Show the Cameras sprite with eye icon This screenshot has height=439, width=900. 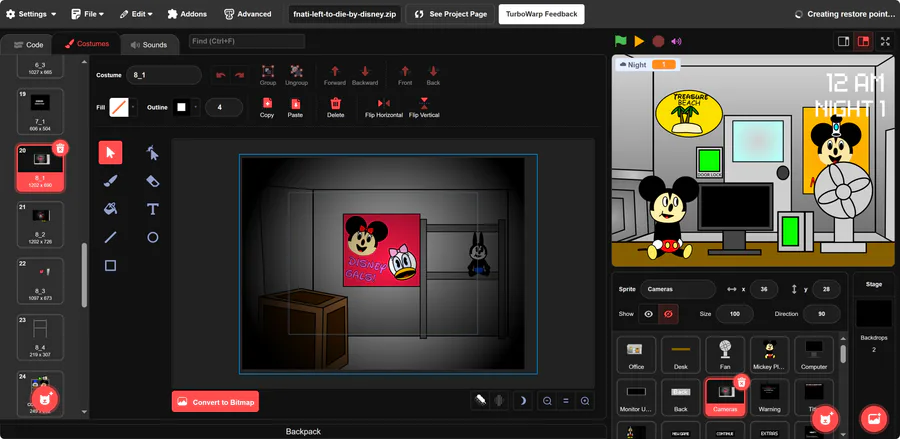click(x=649, y=314)
